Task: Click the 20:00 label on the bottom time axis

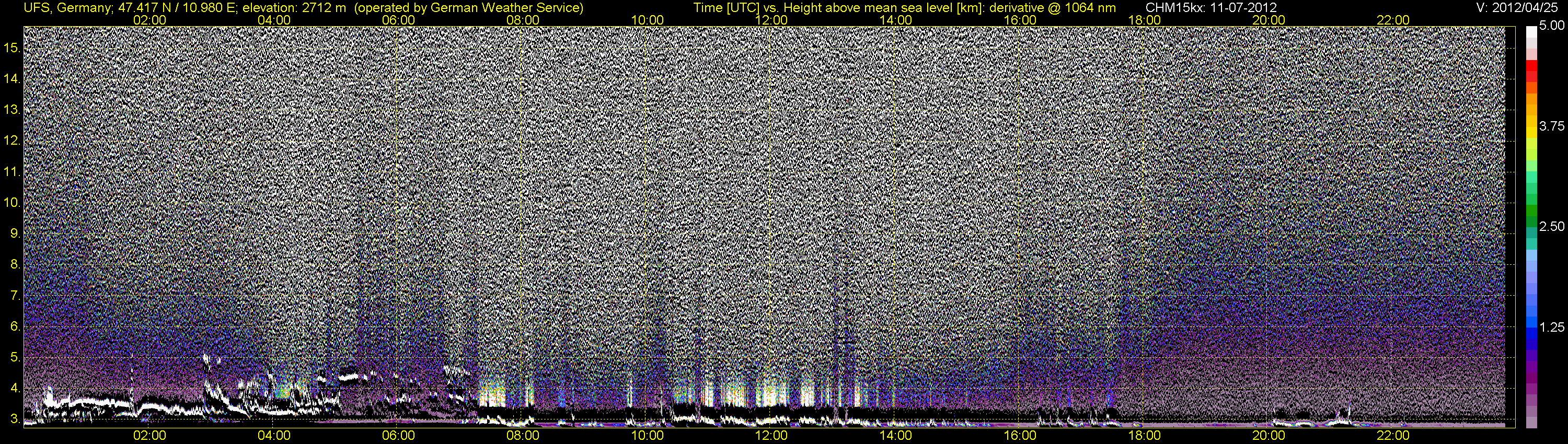Action: (1269, 436)
